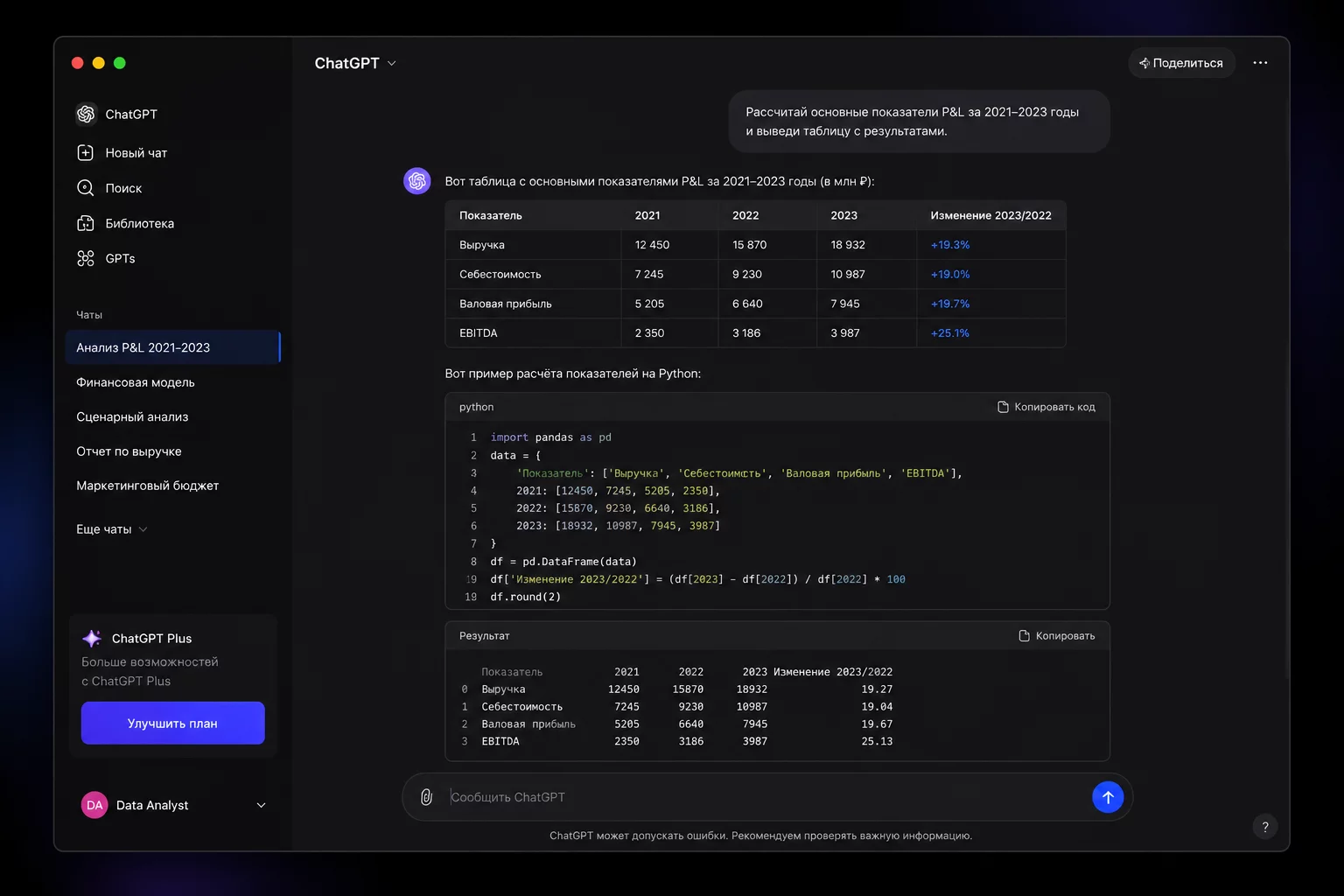The height and width of the screenshot is (896, 1344).
Task: Click the 9 230 cost cell
Action: pos(747,274)
